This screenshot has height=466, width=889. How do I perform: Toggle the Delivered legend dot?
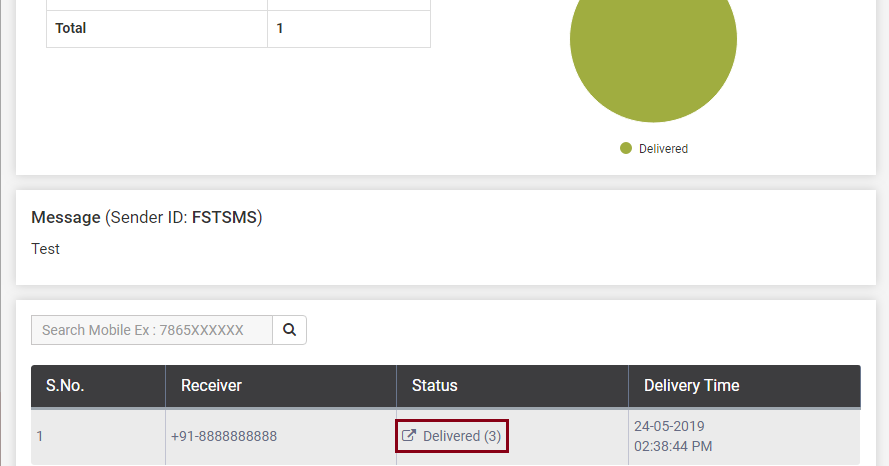(x=626, y=149)
